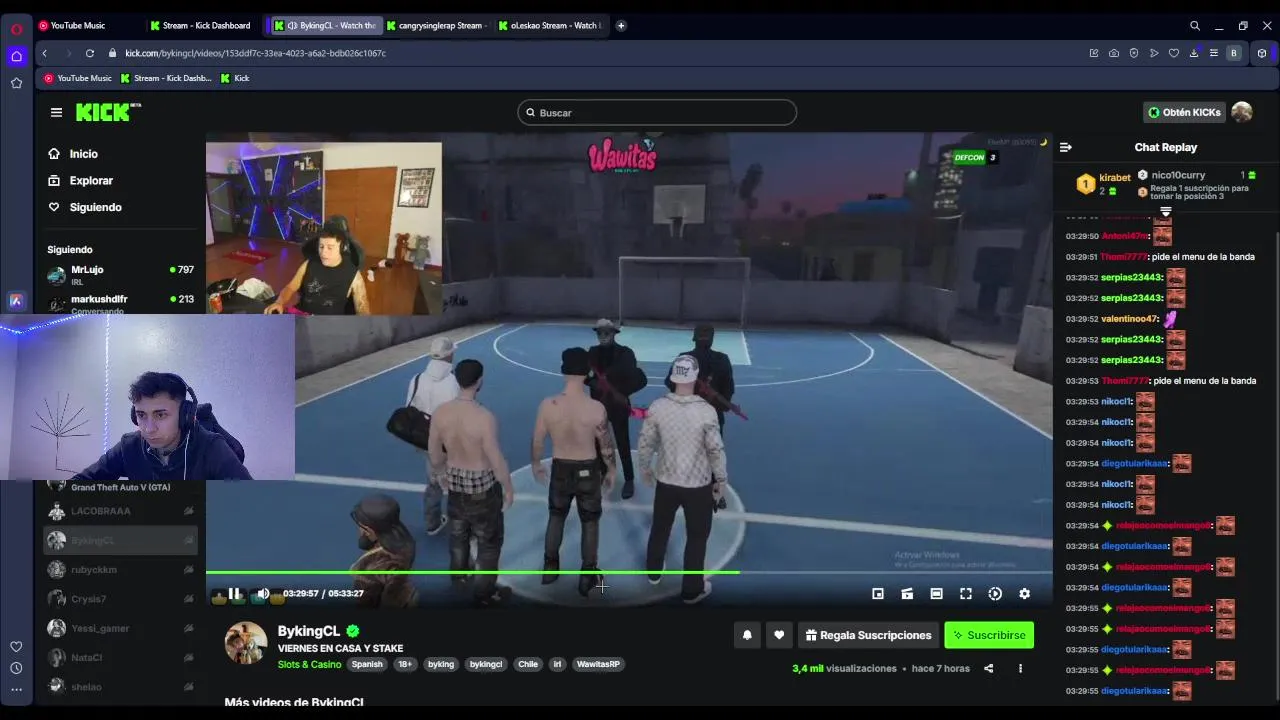The height and width of the screenshot is (720, 1280).
Task: Follow BykingCL with the heart button
Action: 779,635
